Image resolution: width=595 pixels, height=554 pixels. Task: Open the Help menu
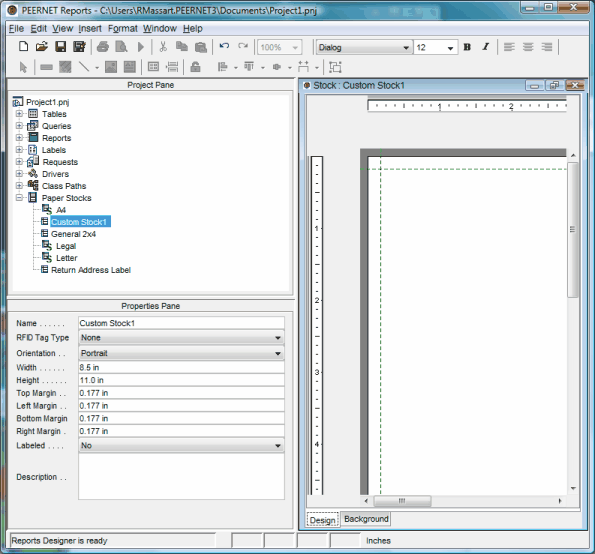coord(193,28)
